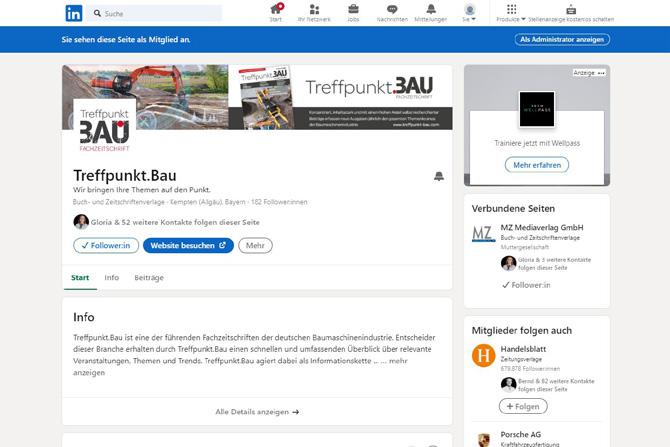Click Folgen button for Handelsblatt
Viewport: 670px width, 447px height.
[523, 406]
